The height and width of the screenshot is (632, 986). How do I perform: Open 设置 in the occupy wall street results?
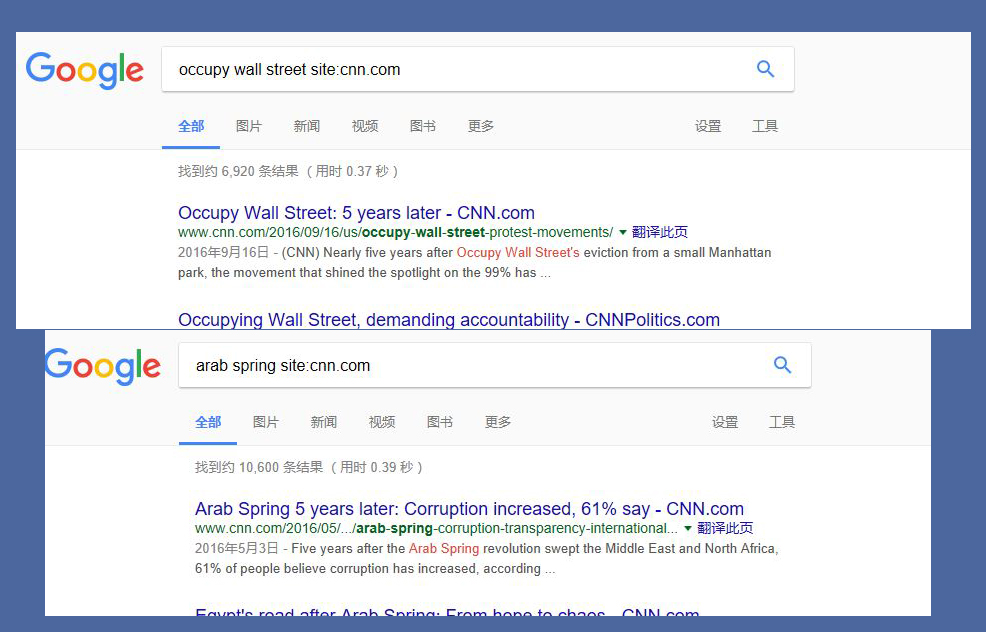coord(708,126)
